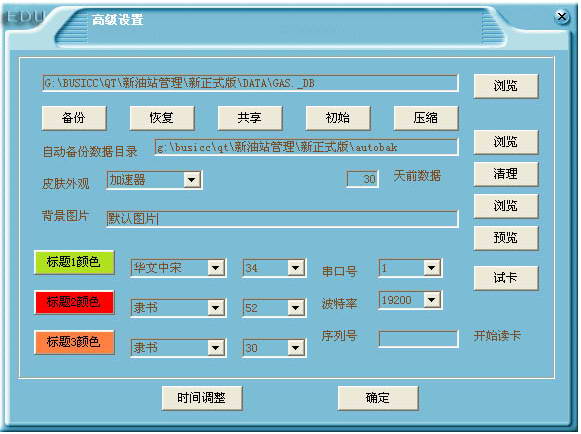The height and width of the screenshot is (434, 581).
Task: Click the 压缩 compress button
Action: tap(426, 118)
